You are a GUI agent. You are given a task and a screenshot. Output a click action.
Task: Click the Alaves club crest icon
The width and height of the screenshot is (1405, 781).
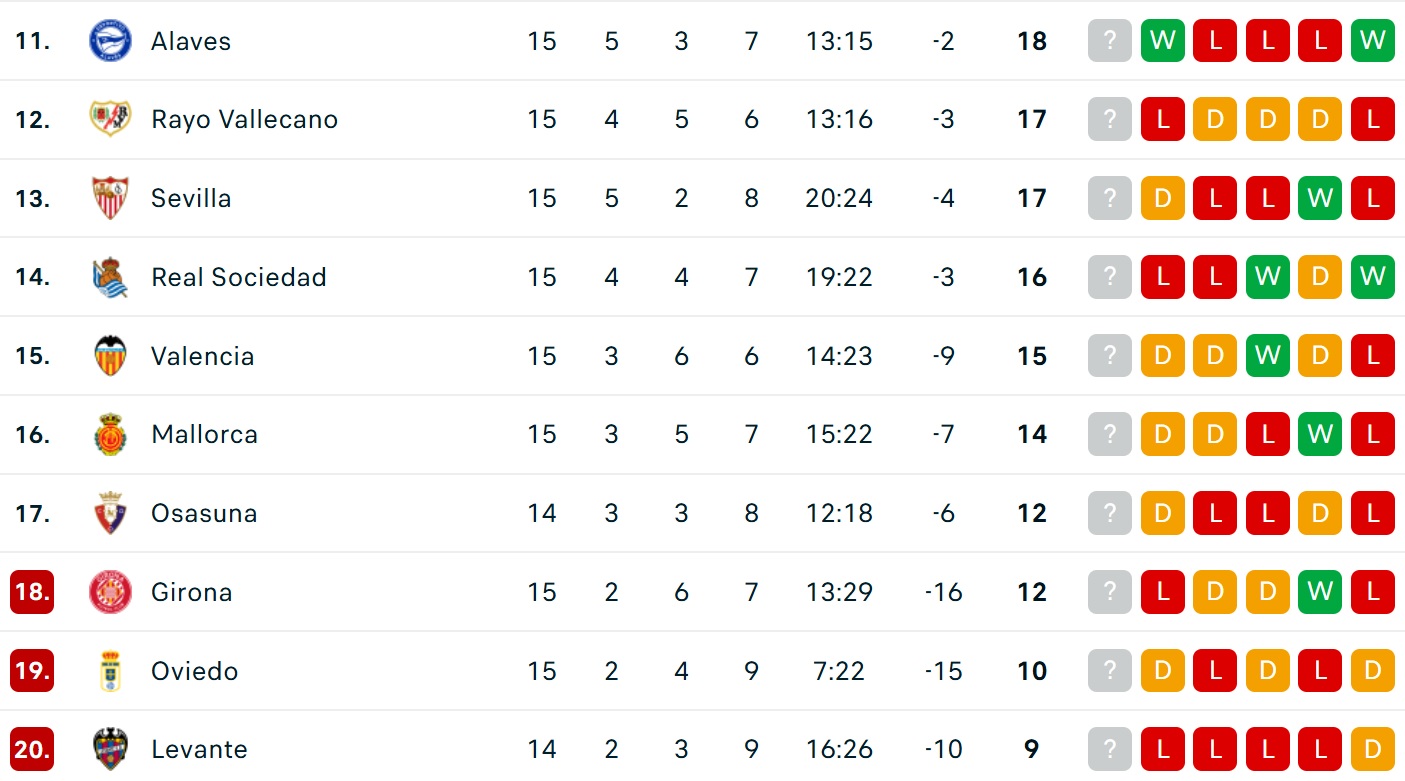coord(110,41)
